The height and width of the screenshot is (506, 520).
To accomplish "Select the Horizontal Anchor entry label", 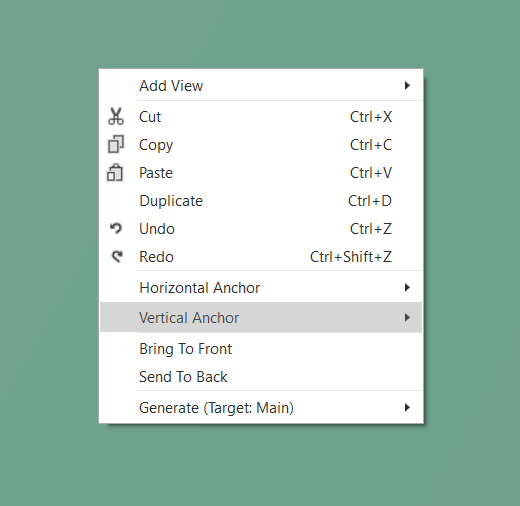I will (199, 288).
